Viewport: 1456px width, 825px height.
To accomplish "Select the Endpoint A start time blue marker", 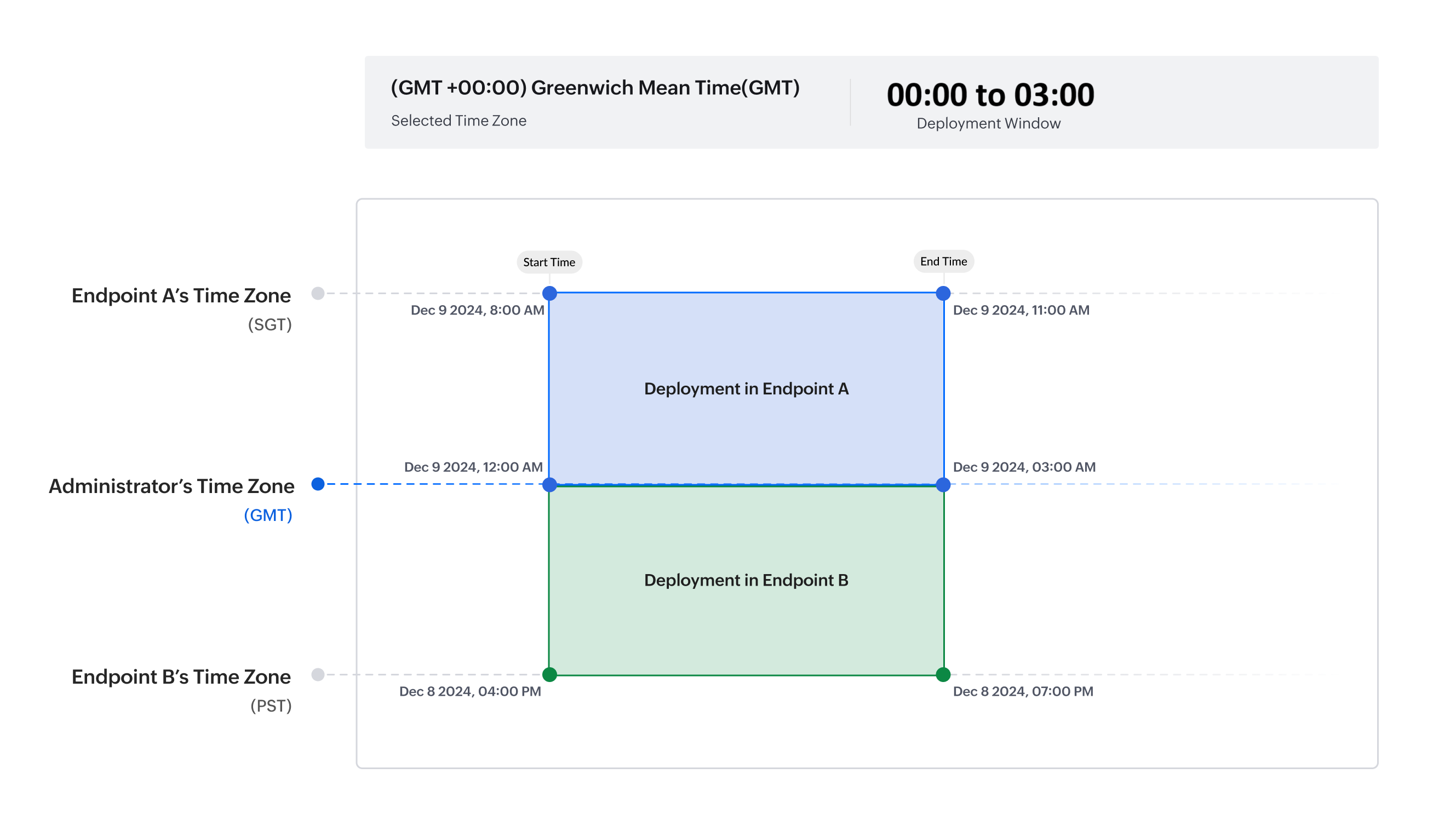I will [549, 293].
